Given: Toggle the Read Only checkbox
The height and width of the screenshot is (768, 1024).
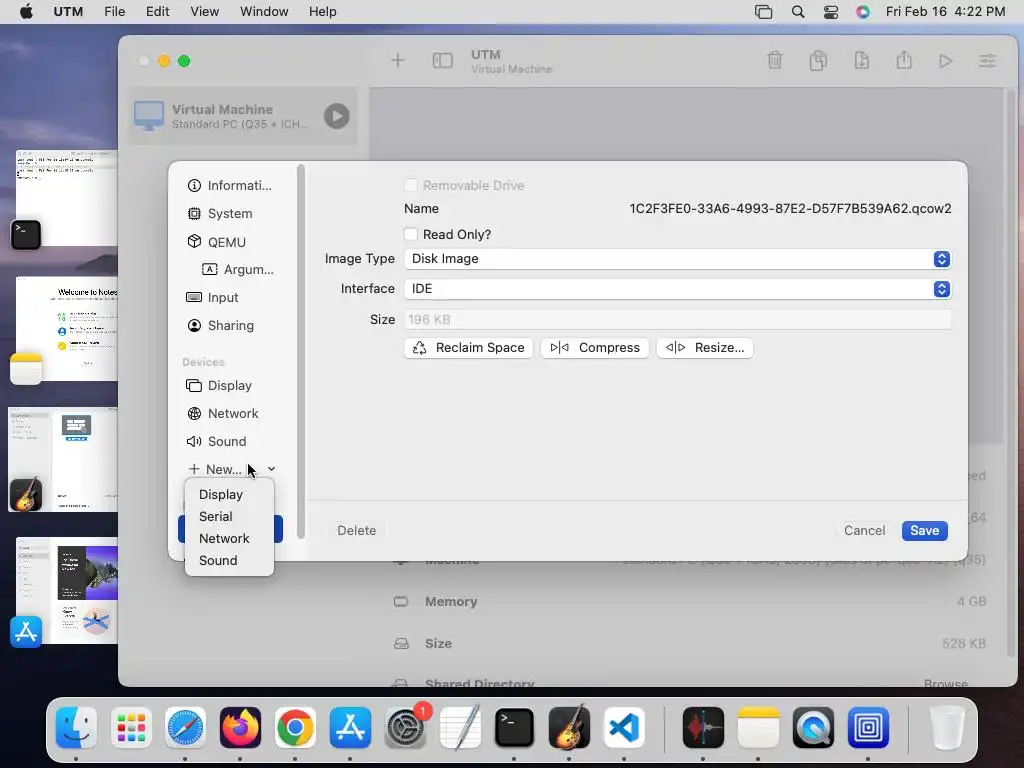Looking at the screenshot, I should pos(411,234).
